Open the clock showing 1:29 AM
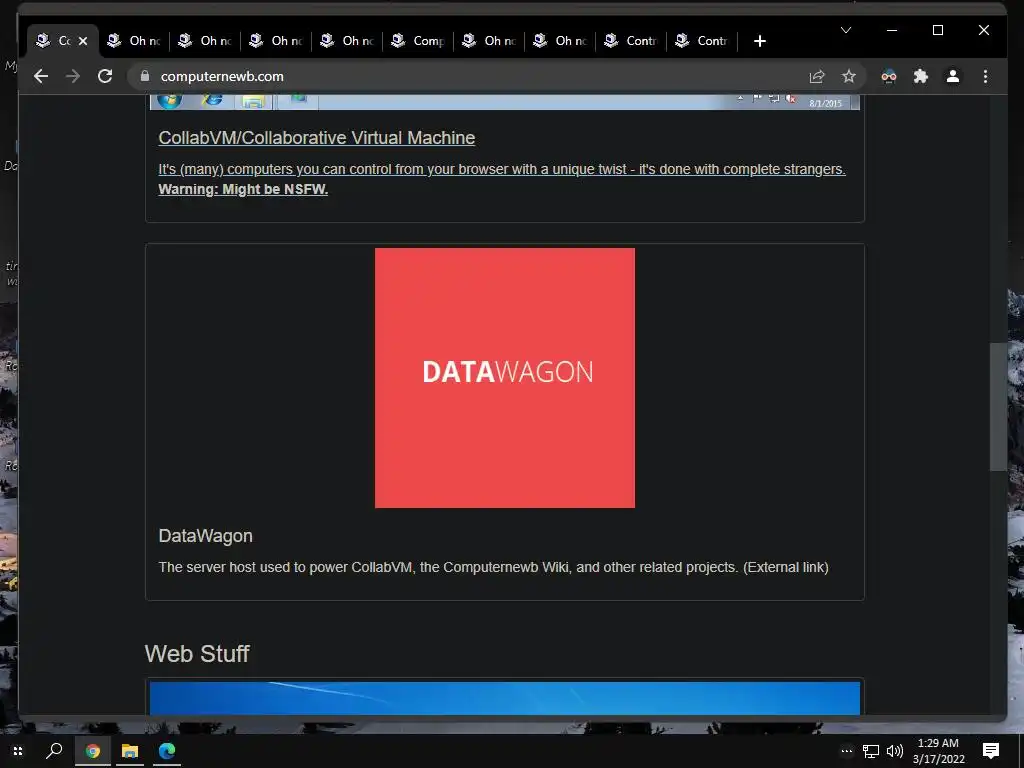 click(x=938, y=751)
